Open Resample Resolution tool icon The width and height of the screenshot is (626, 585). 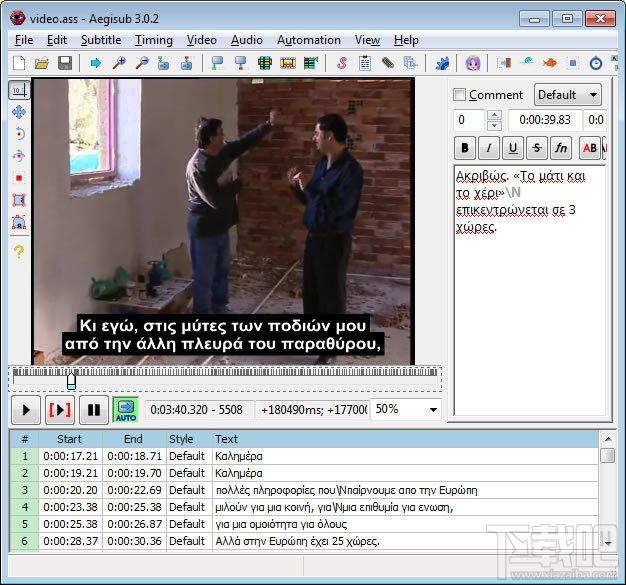[x=573, y=63]
